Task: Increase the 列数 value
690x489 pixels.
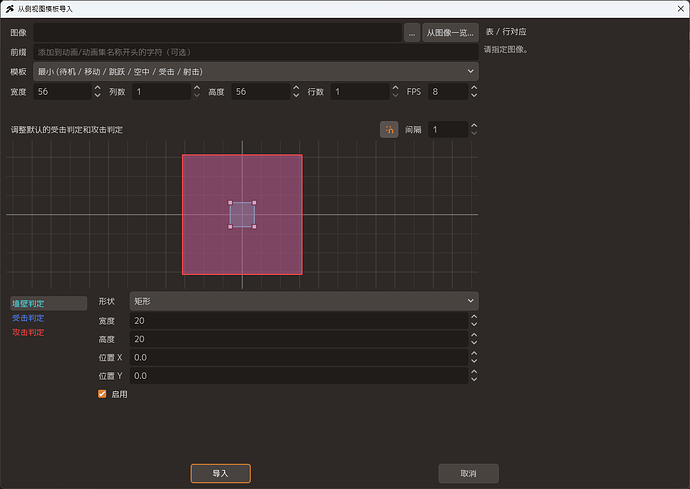Action: pos(197,88)
